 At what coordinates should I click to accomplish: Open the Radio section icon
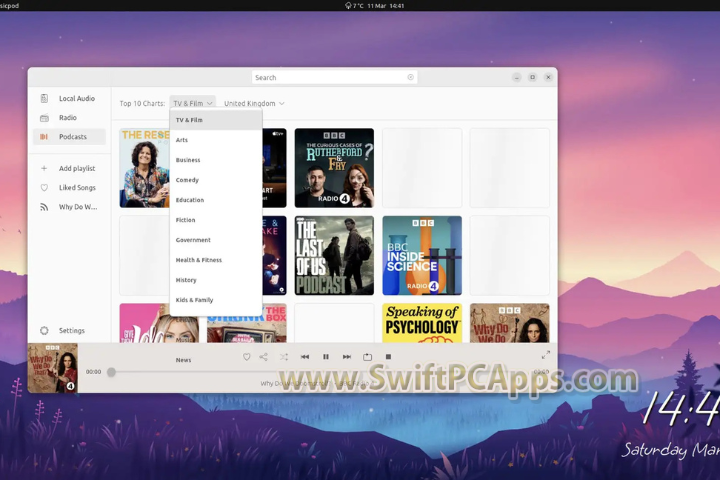44,118
